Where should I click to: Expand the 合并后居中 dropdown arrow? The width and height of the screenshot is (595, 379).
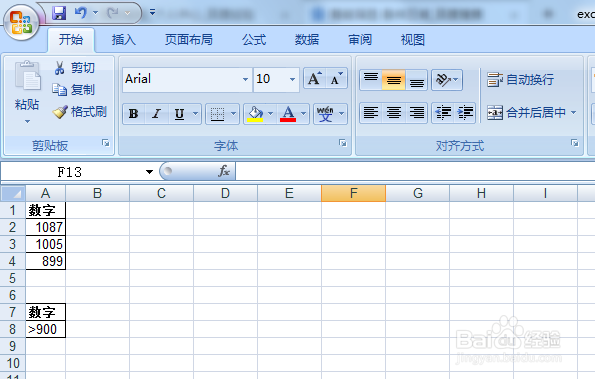click(x=573, y=113)
